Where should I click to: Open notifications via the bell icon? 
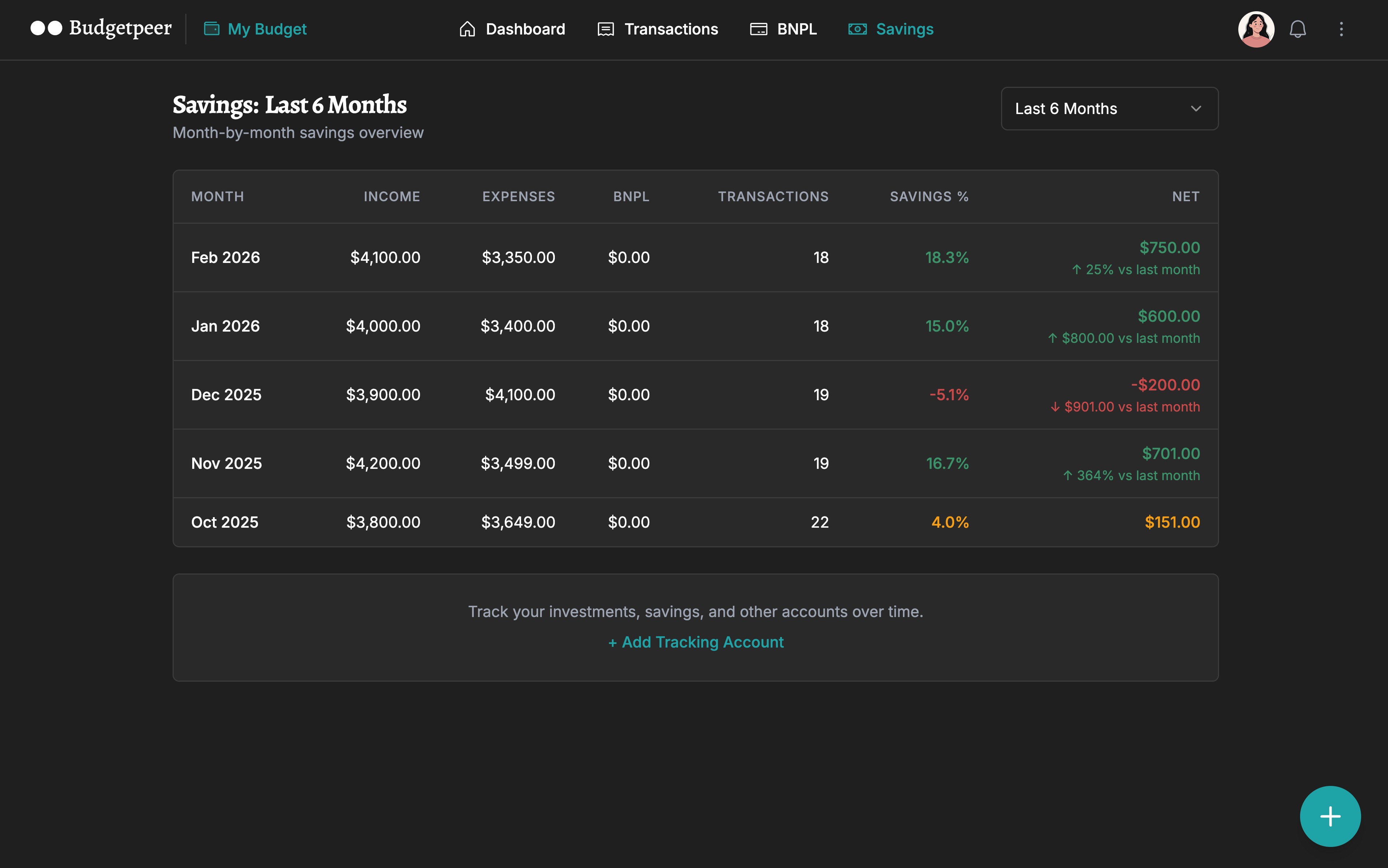pos(1298,29)
